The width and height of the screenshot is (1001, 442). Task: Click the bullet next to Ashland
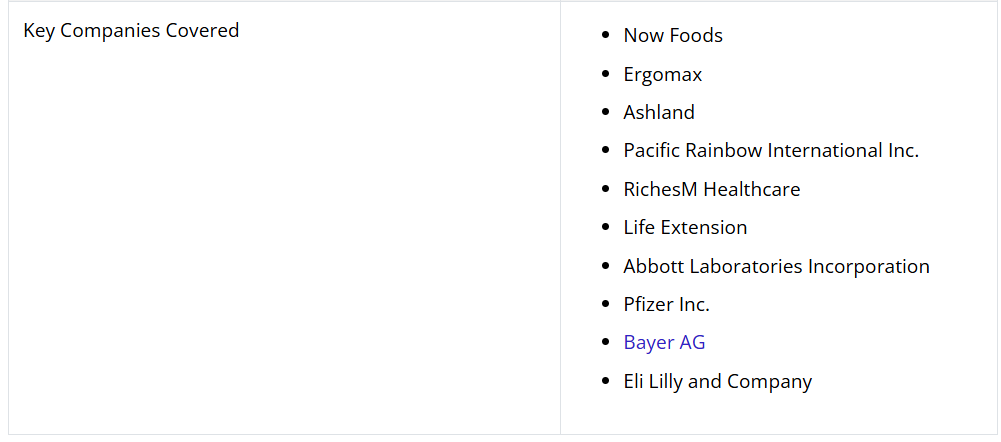click(x=605, y=113)
